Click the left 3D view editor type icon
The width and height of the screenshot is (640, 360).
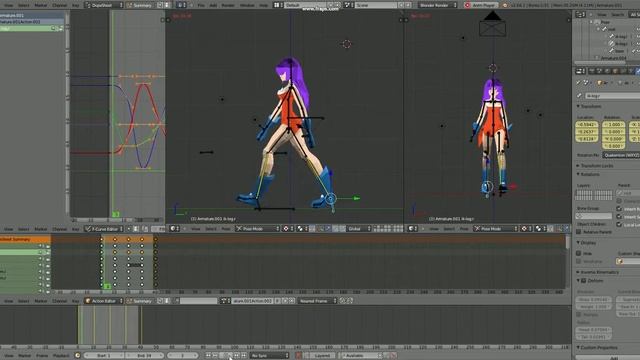(x=174, y=229)
